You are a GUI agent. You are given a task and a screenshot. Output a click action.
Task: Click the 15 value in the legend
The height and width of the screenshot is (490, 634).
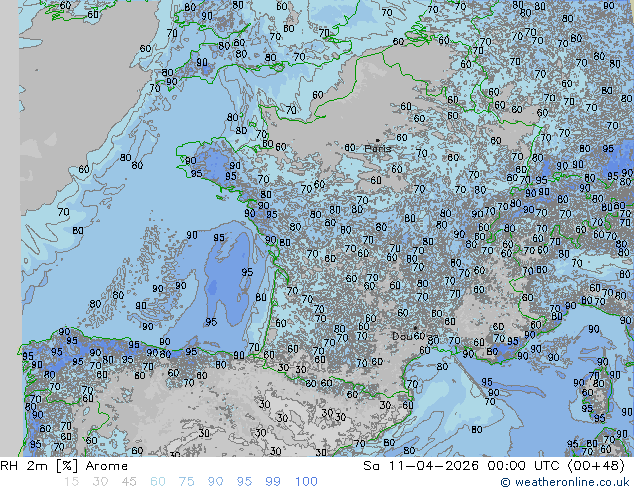pyautogui.click(x=71, y=482)
